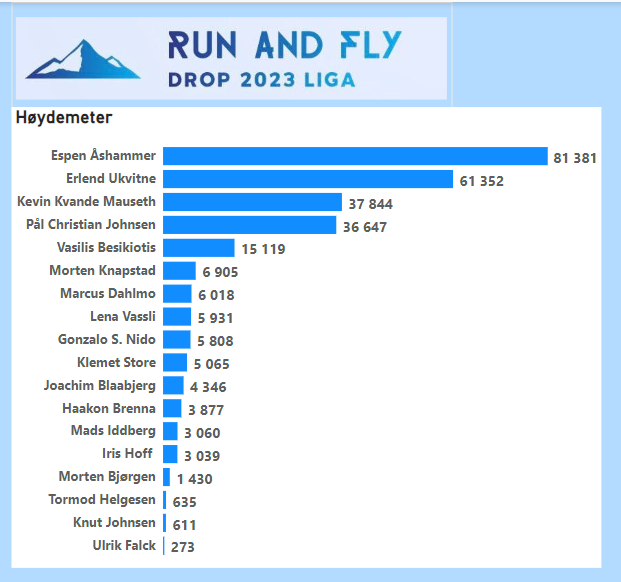Select the Iris Hoff bar

(x=170, y=455)
